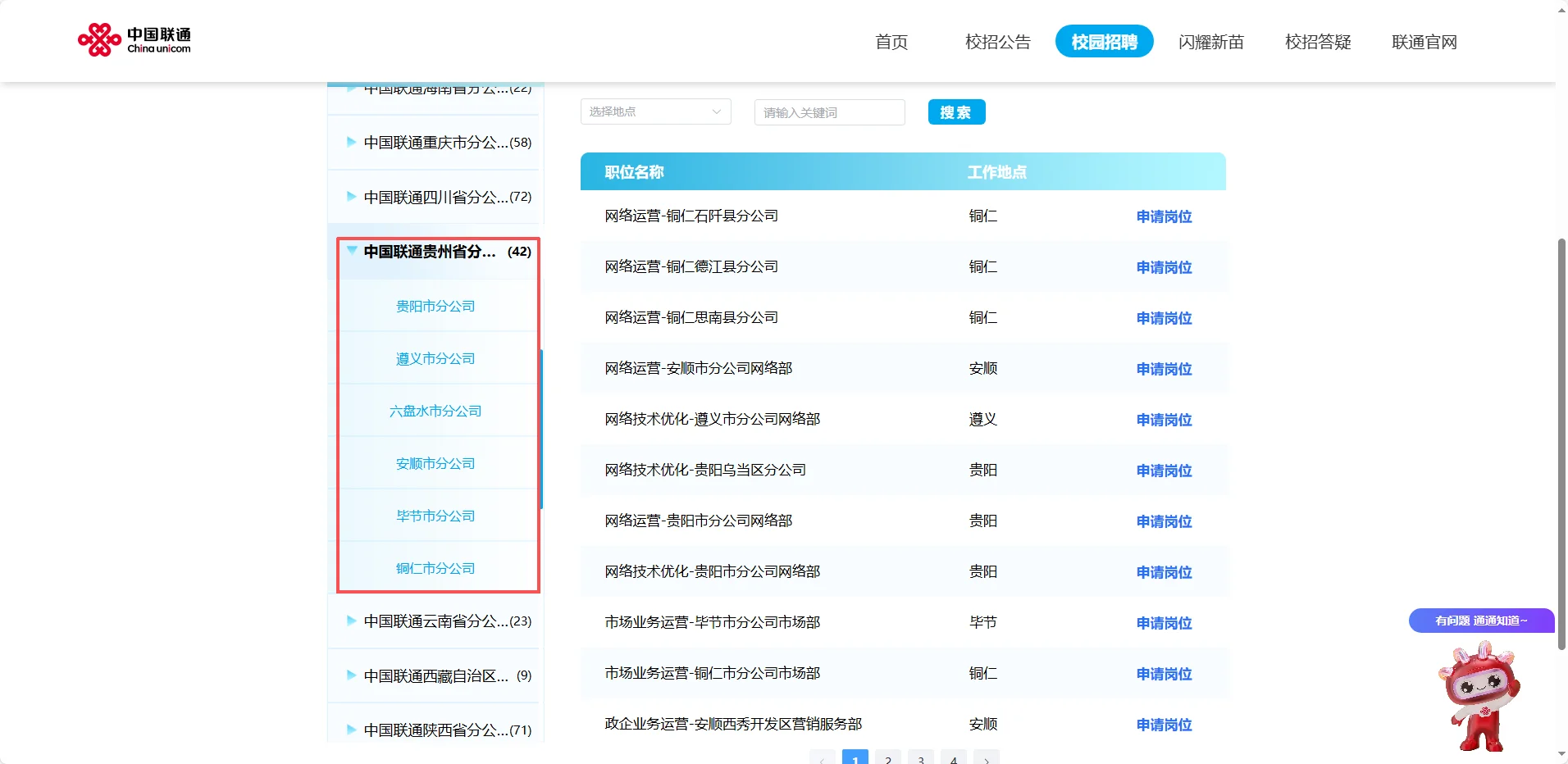Screen dimensions: 1568x764
Task: Apply for 网络运营-铜仁德江县分公司 position
Action: (x=1164, y=267)
